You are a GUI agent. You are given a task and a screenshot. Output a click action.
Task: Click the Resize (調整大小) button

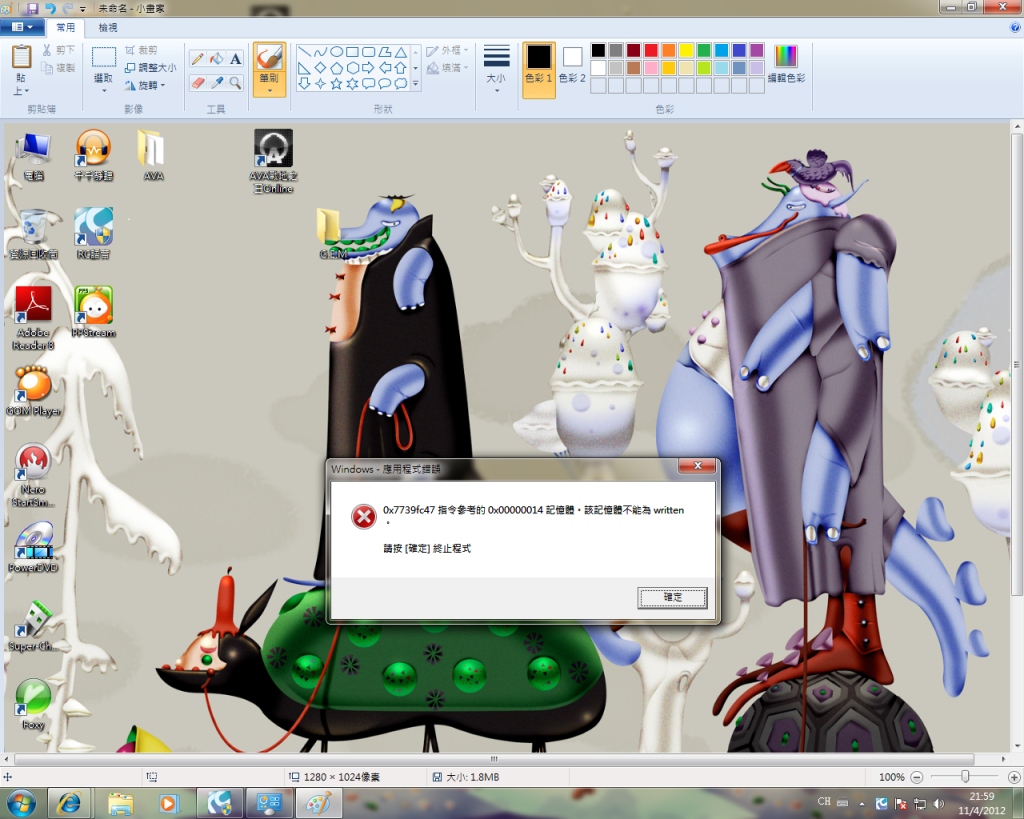[150, 68]
